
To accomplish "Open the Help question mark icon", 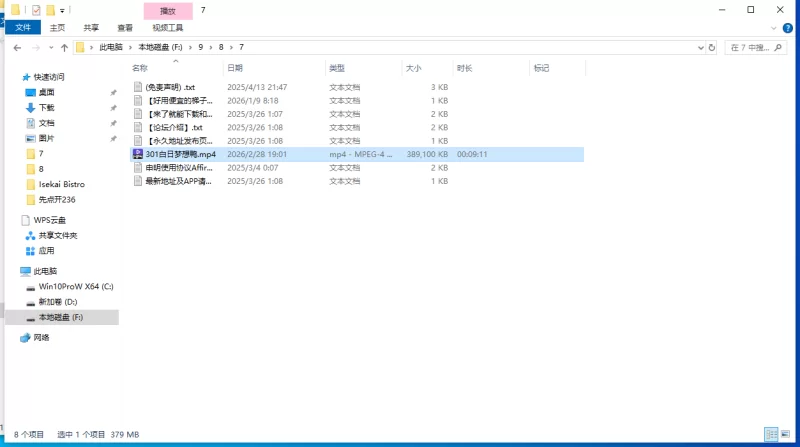I will [787, 29].
